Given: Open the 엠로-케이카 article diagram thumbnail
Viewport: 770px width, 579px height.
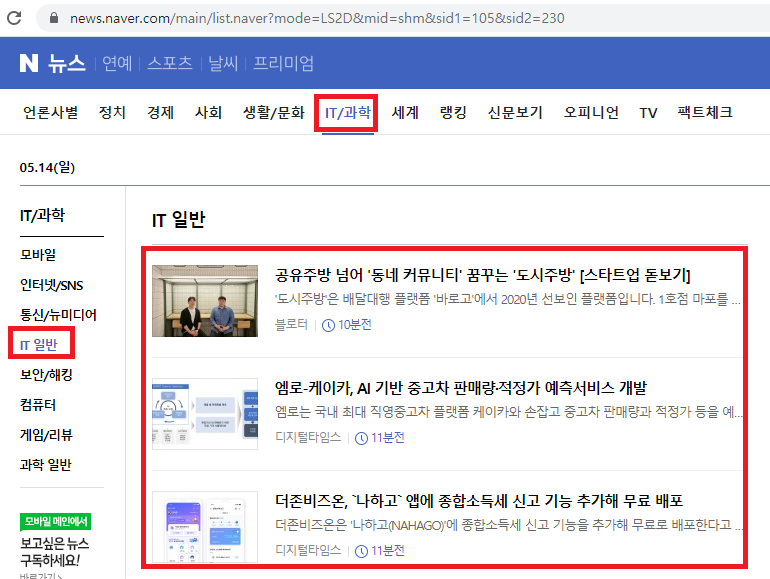Looking at the screenshot, I should 205,414.
